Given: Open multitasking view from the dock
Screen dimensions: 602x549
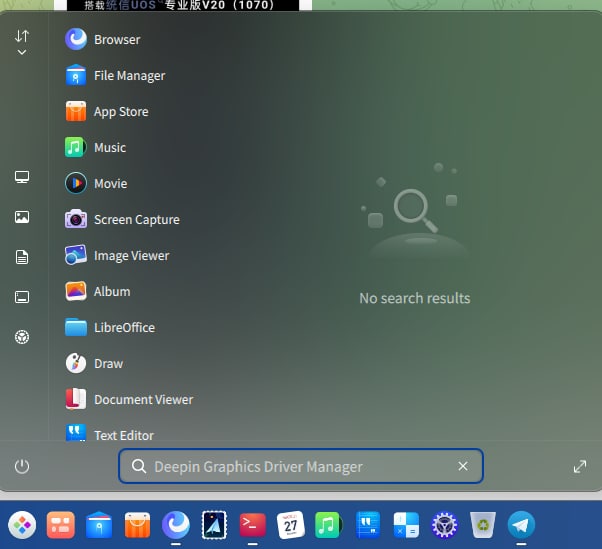Looking at the screenshot, I should [x=61, y=525].
